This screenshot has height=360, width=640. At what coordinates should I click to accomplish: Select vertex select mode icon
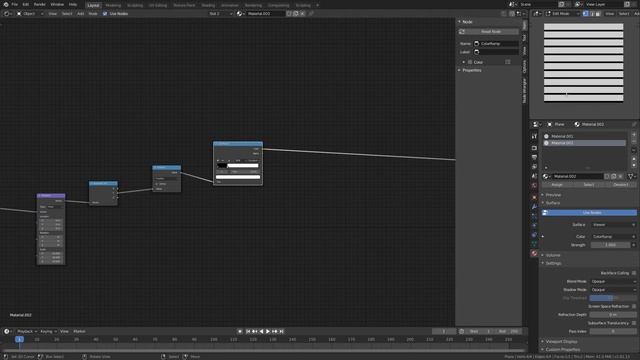(586, 13)
